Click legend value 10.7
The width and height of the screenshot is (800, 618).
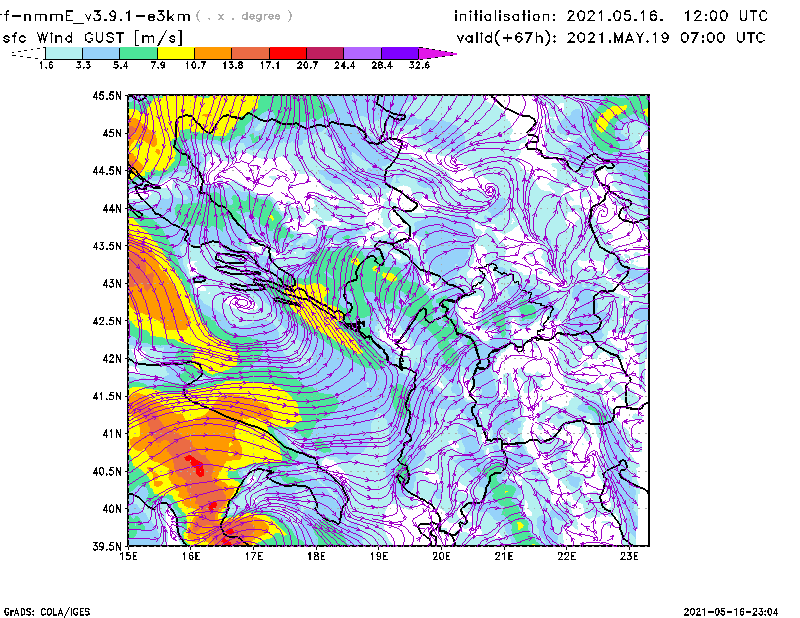point(195,65)
